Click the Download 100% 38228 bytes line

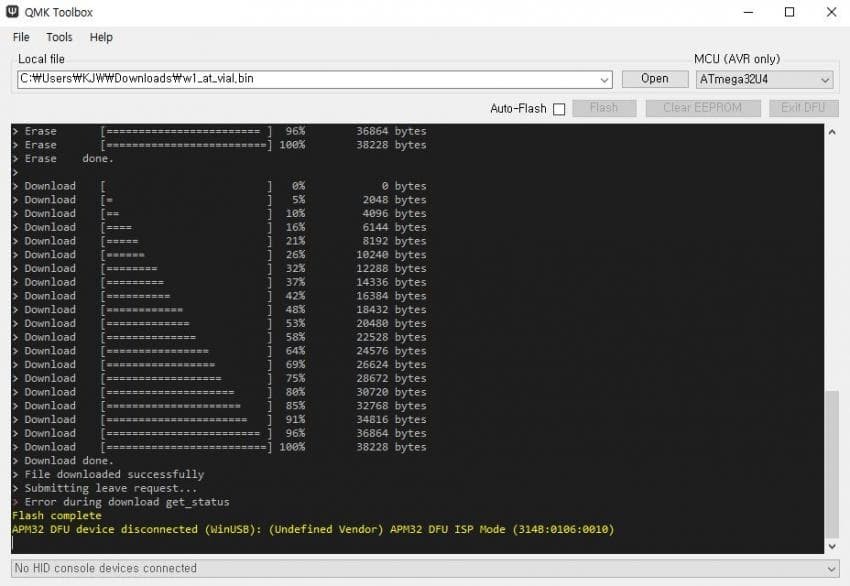(220, 447)
